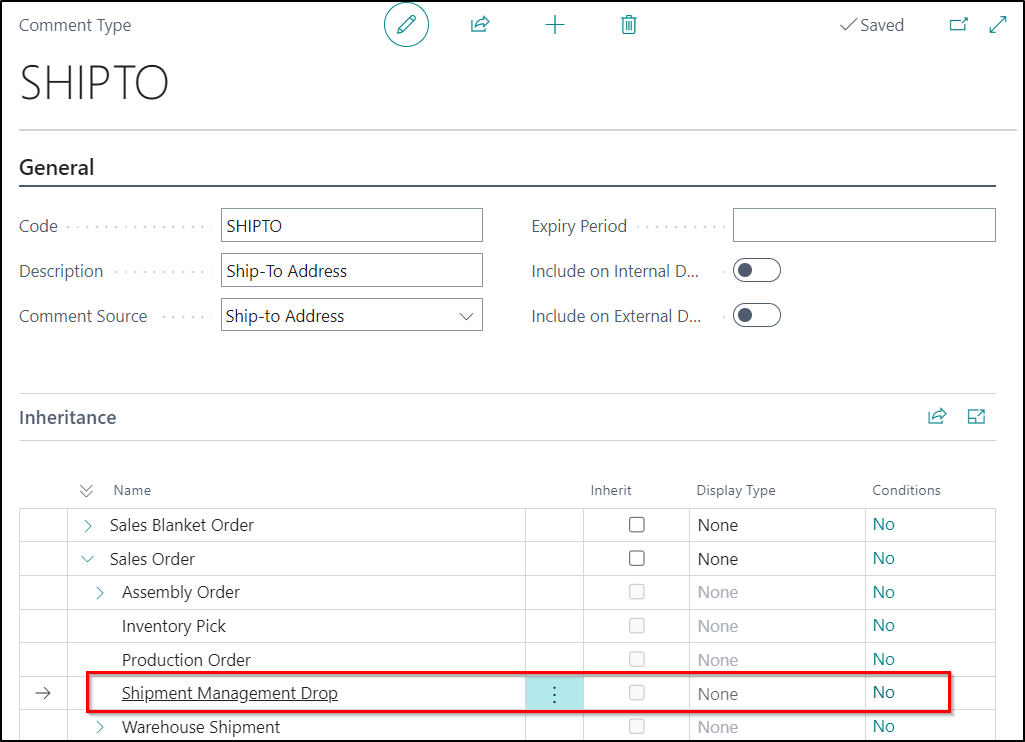Delete record using trash can icon

pos(628,25)
